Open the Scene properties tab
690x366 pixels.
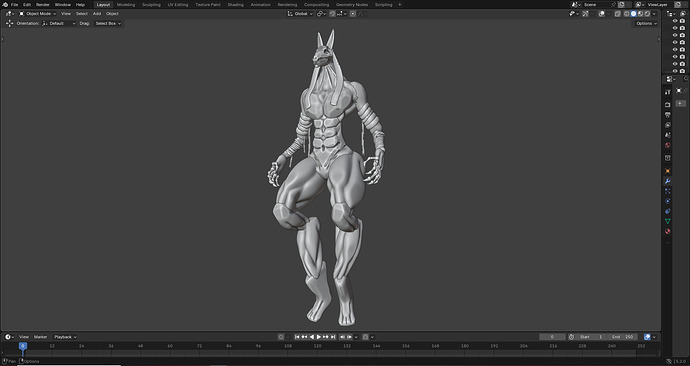point(668,135)
